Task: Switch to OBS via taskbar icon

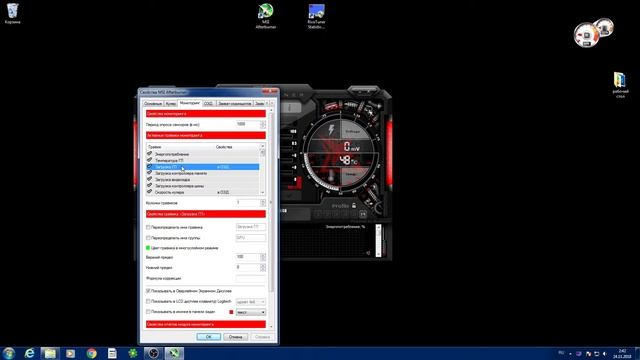Action: pos(153,353)
